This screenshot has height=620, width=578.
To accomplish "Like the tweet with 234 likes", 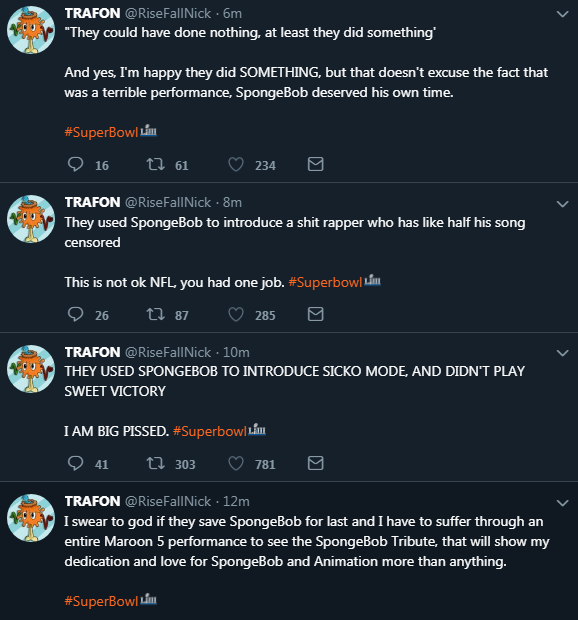I will tap(236, 164).
